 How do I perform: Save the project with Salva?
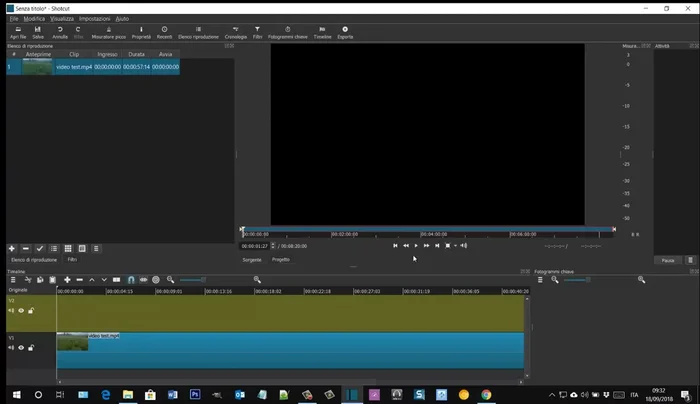click(x=38, y=33)
